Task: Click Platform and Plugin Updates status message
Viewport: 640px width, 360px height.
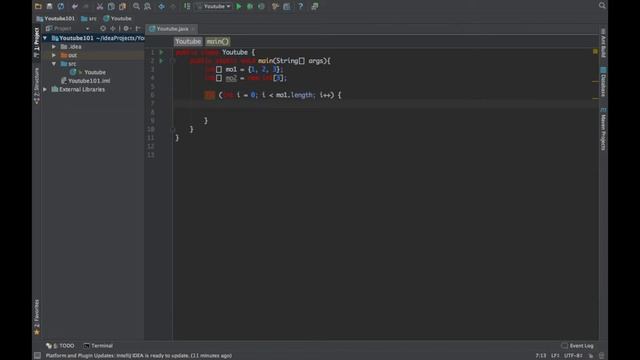Action: coord(139,356)
